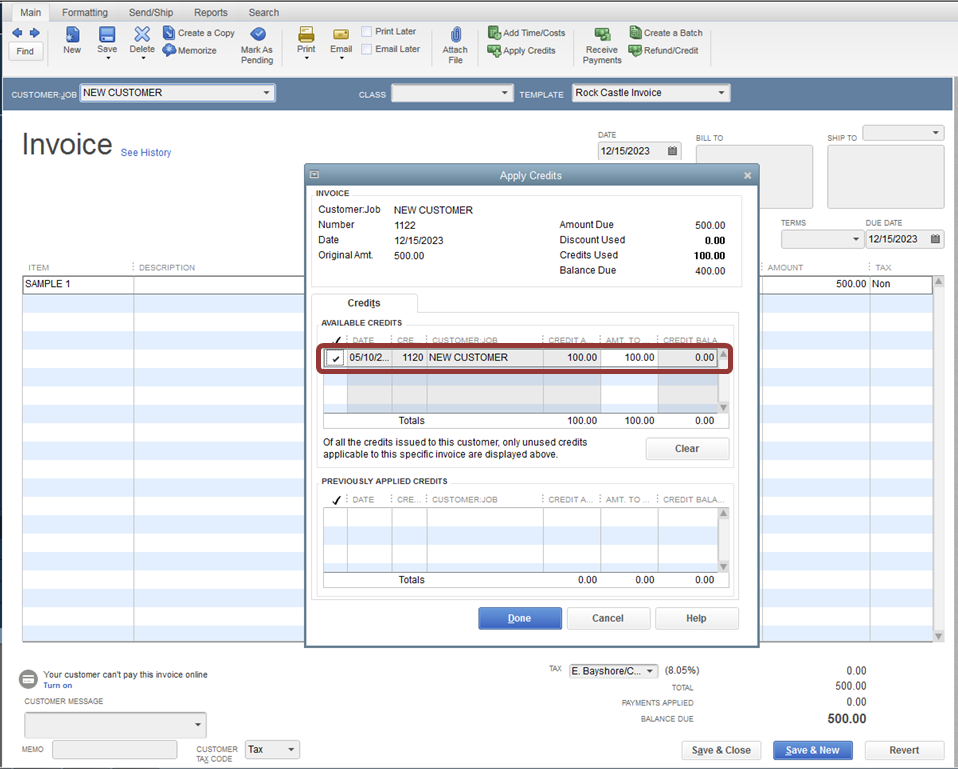Expand the Customer:Job dropdown
Screen dimensions: 958x769
pyautogui.click(x=266, y=93)
